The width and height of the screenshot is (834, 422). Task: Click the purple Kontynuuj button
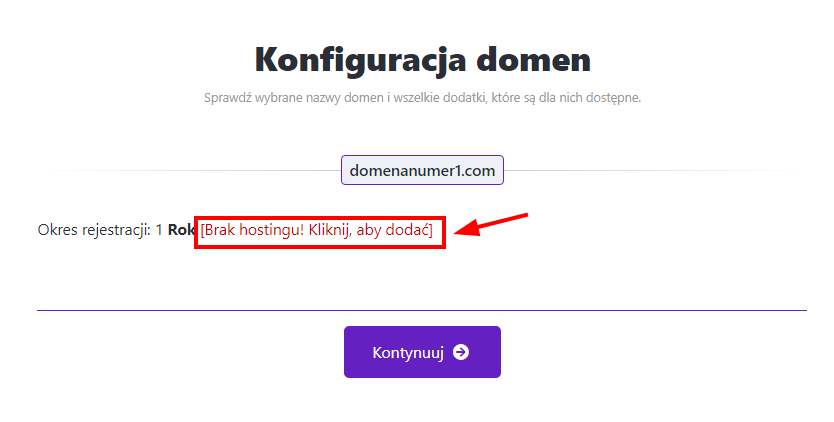422,352
